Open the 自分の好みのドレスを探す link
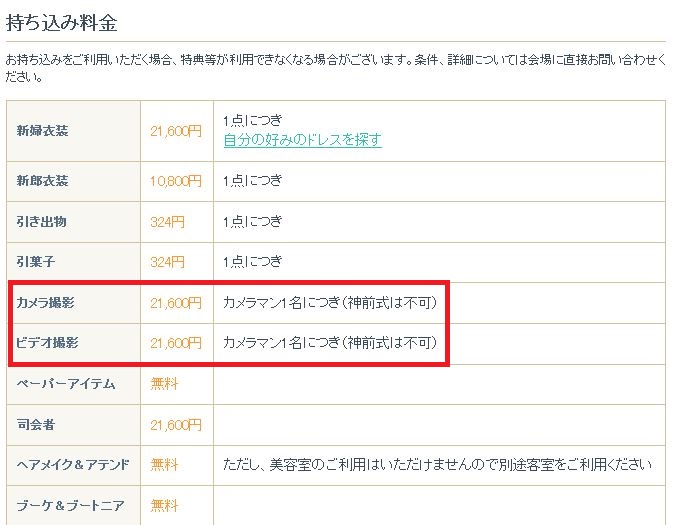 pyautogui.click(x=302, y=140)
